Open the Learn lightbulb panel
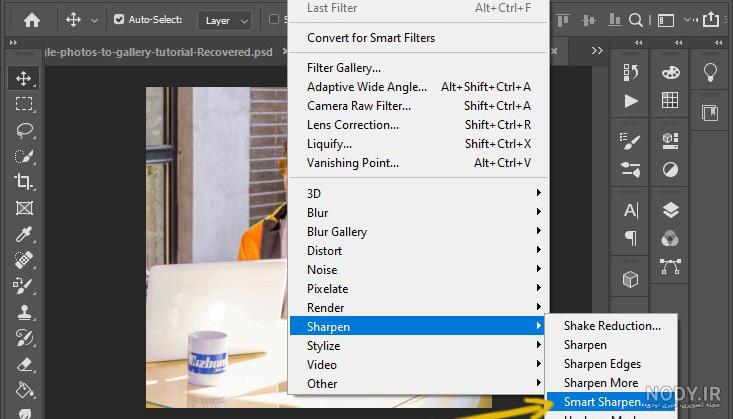 tap(710, 72)
